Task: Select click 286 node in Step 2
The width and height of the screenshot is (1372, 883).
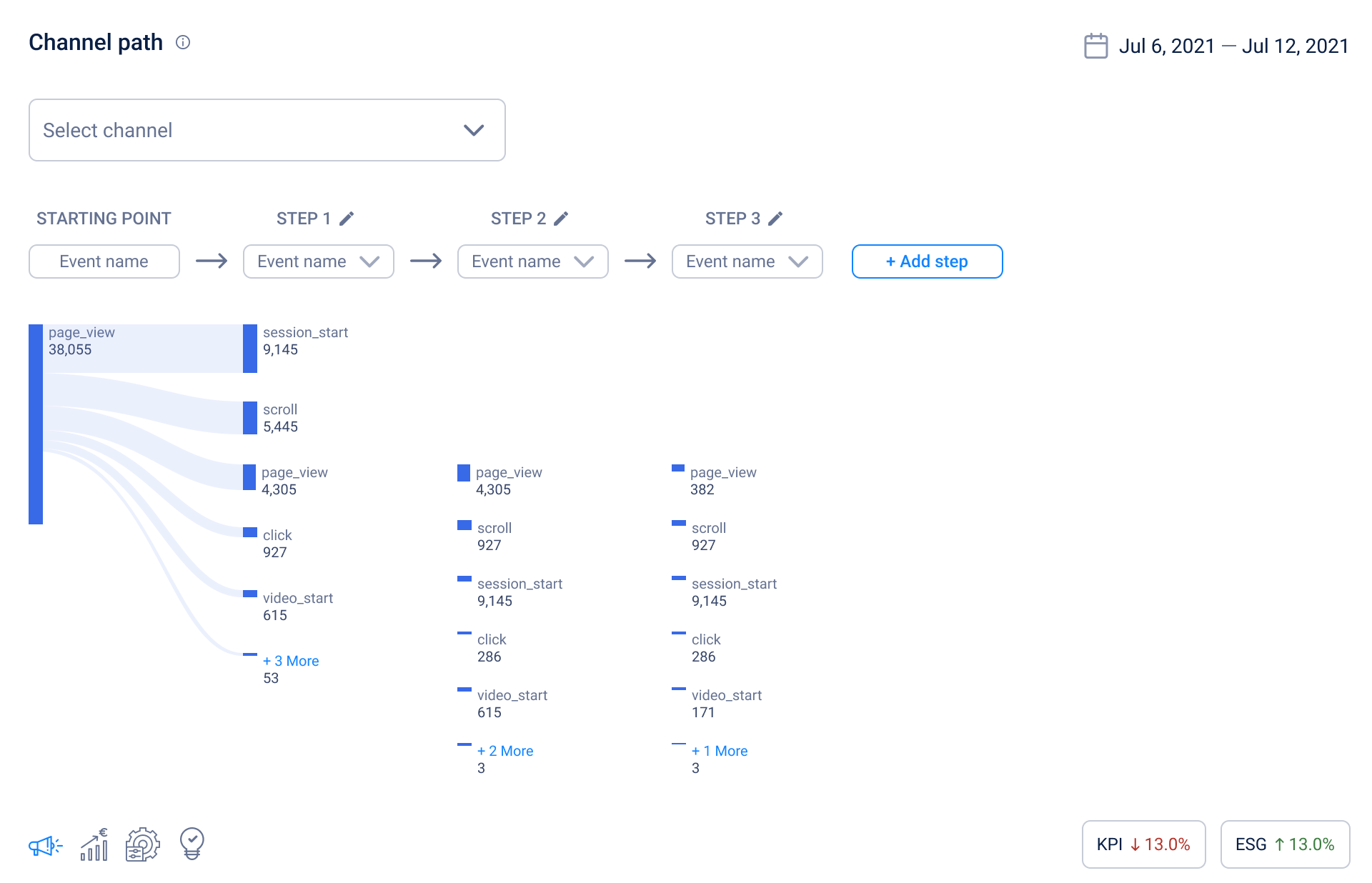Action: point(464,633)
